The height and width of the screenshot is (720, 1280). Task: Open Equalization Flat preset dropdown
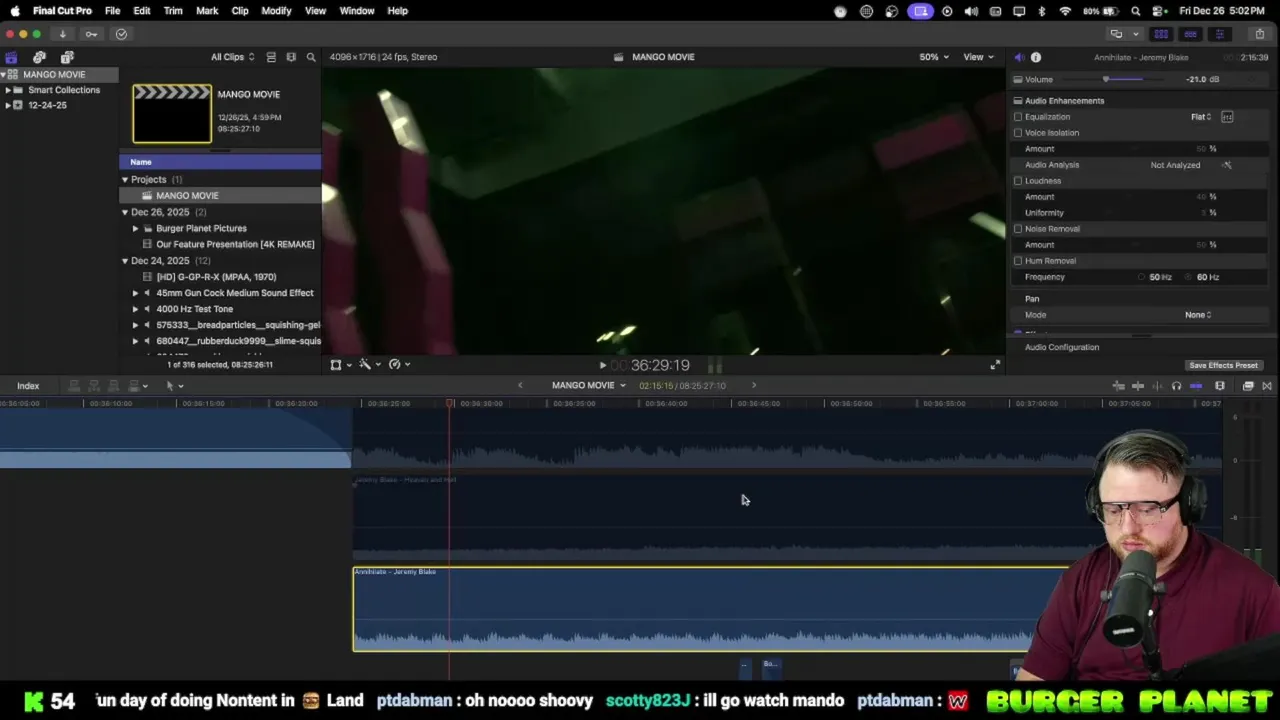coord(1201,117)
